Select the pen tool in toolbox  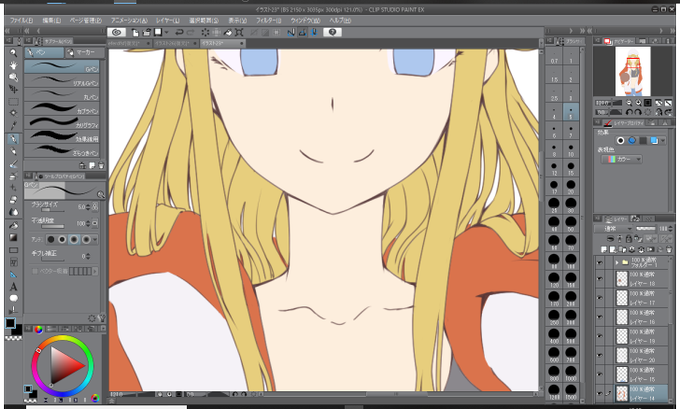click(x=13, y=139)
